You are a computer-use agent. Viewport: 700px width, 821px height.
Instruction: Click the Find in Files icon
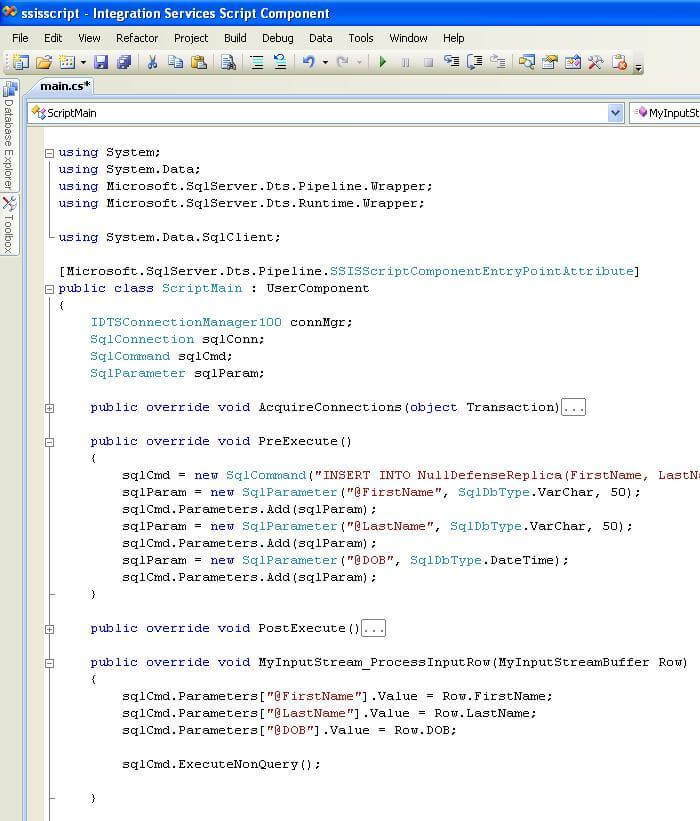coord(228,62)
